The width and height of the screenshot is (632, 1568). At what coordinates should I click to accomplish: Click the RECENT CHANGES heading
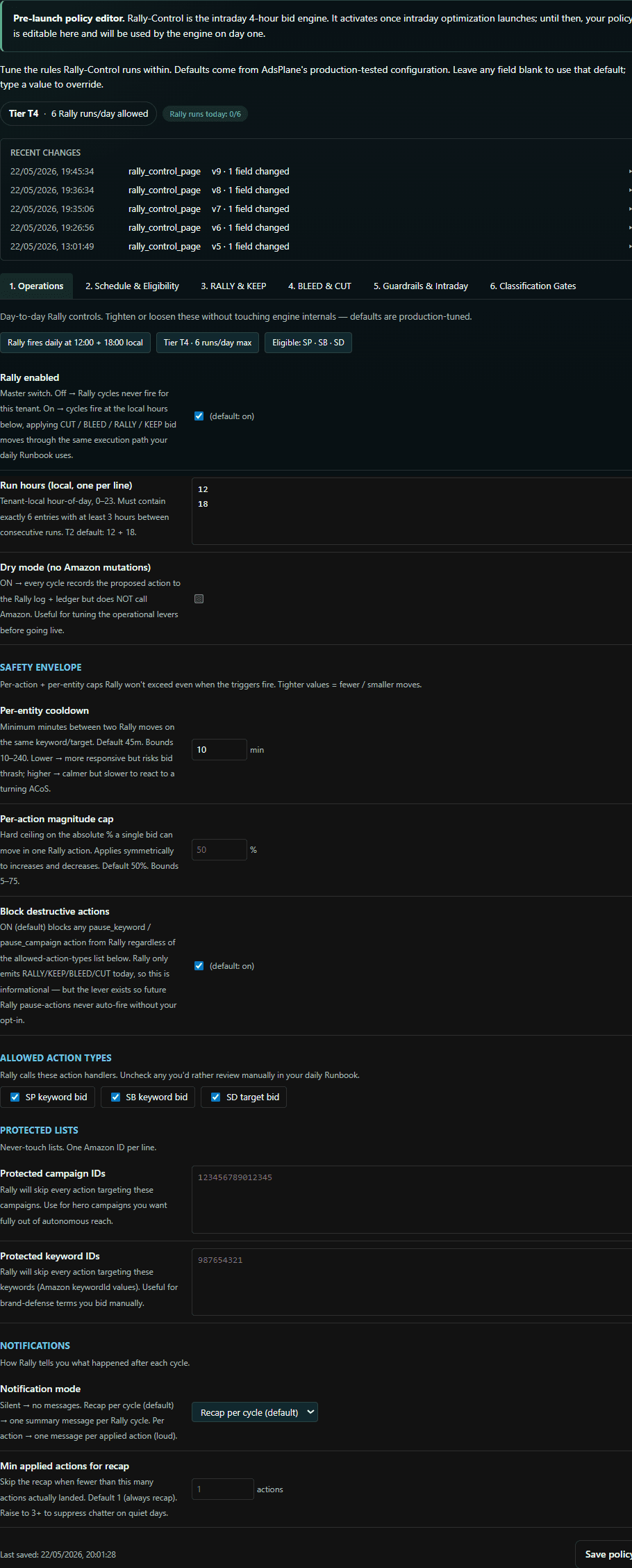[45, 152]
